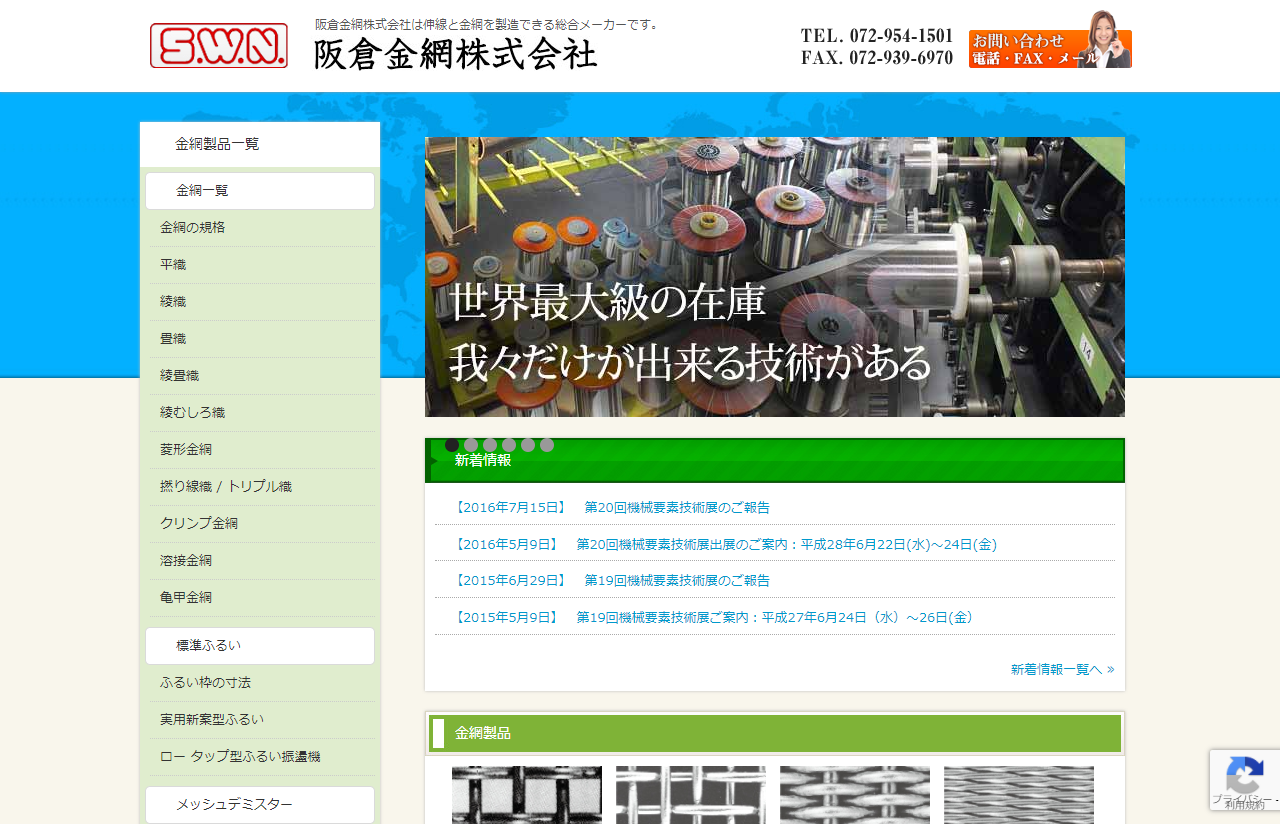Select the fifth carousel slide dot

click(528, 445)
